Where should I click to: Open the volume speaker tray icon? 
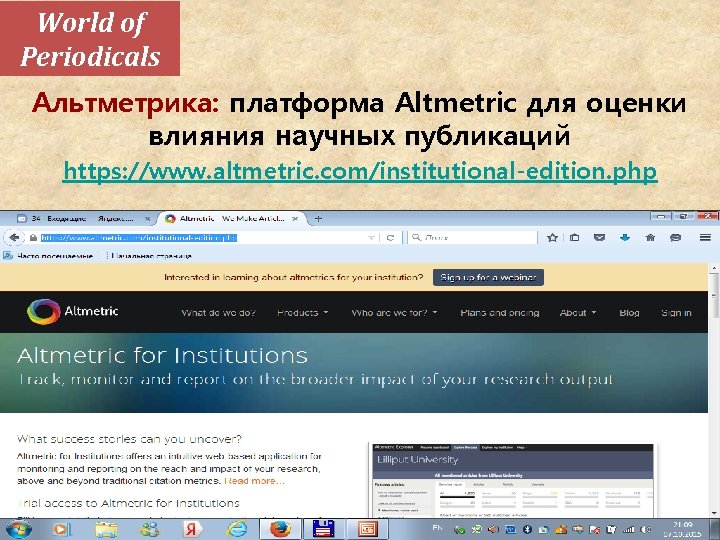[x=646, y=529]
